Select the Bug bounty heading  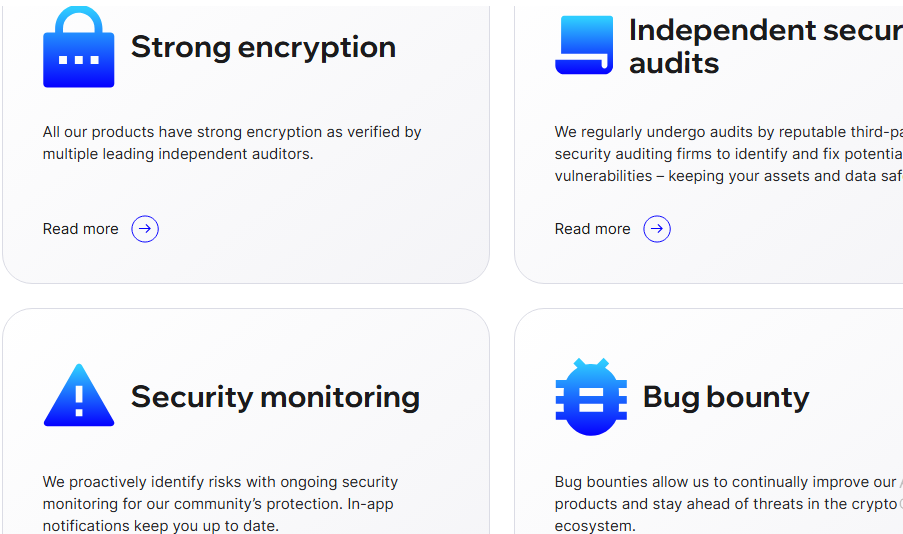[x=726, y=397]
